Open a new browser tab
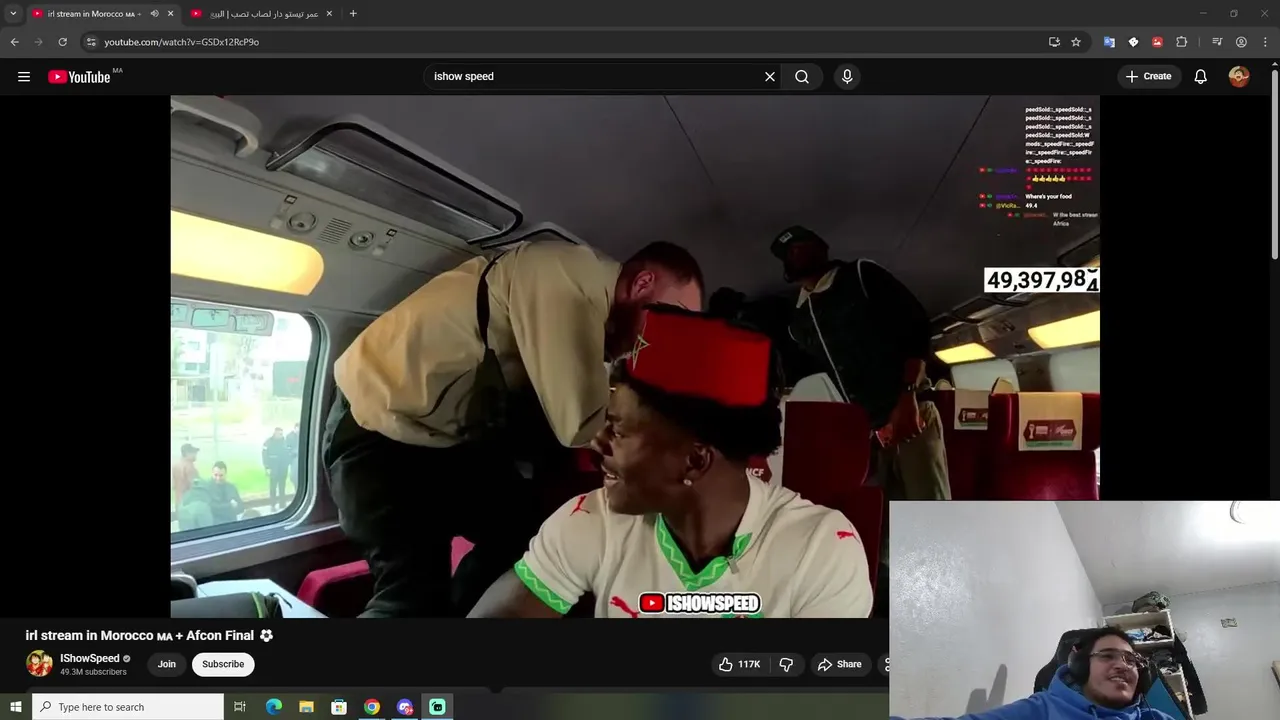 point(353,14)
